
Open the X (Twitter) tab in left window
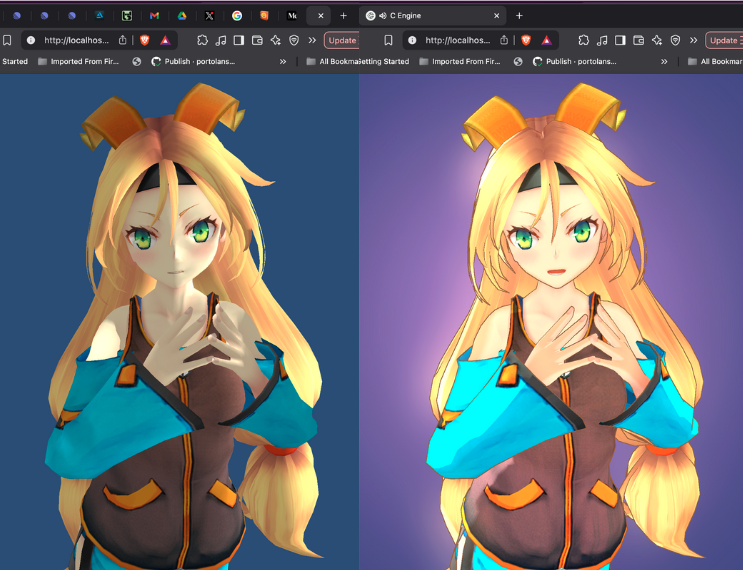[209, 16]
